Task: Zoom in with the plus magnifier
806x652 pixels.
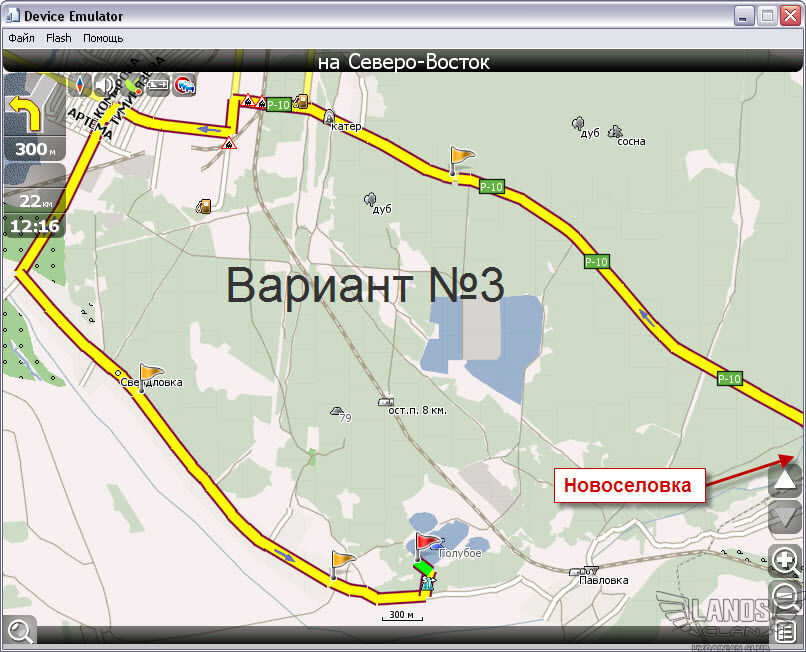Action: [x=785, y=559]
